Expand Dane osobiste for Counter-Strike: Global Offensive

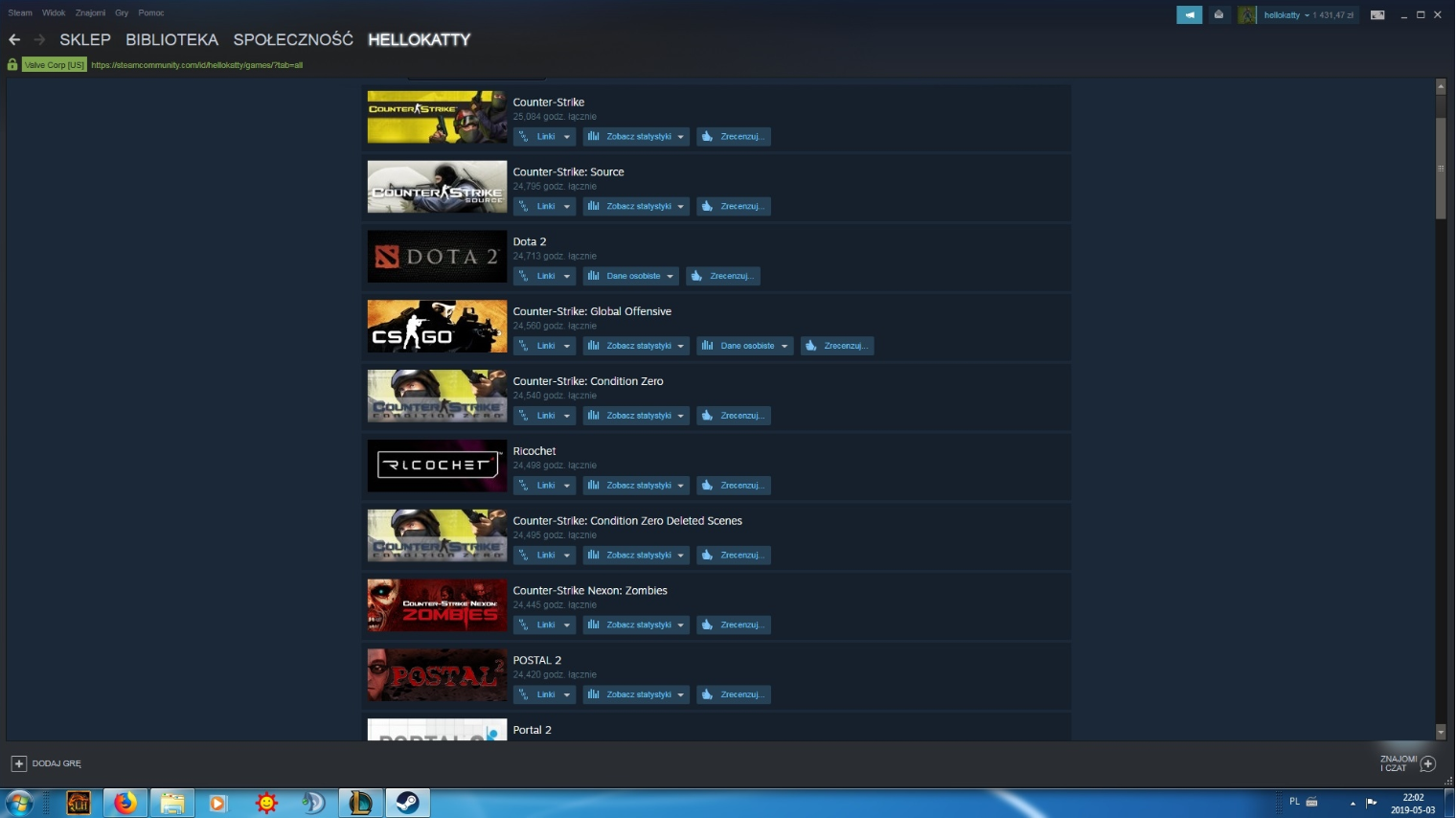click(745, 346)
